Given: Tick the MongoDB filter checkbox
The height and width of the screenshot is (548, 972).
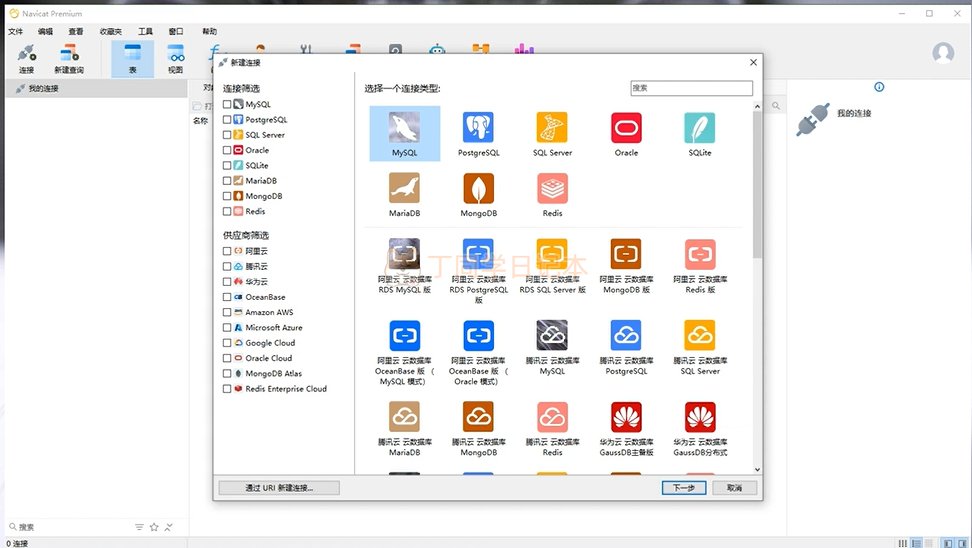Looking at the screenshot, I should (x=227, y=196).
